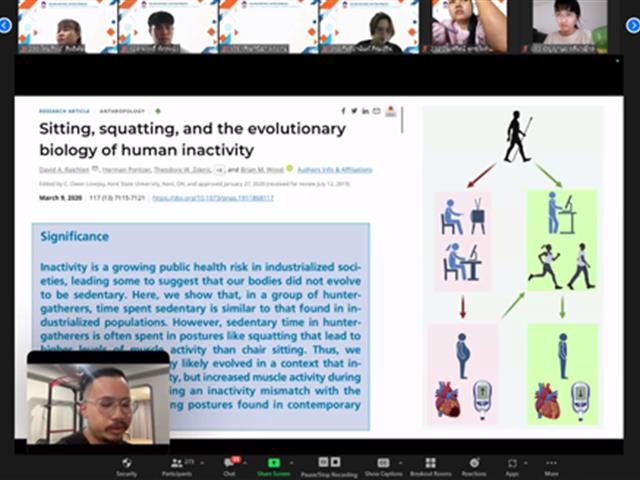Open the More options menu
Image resolution: width=640 pixels, height=480 pixels.
[x=551, y=467]
